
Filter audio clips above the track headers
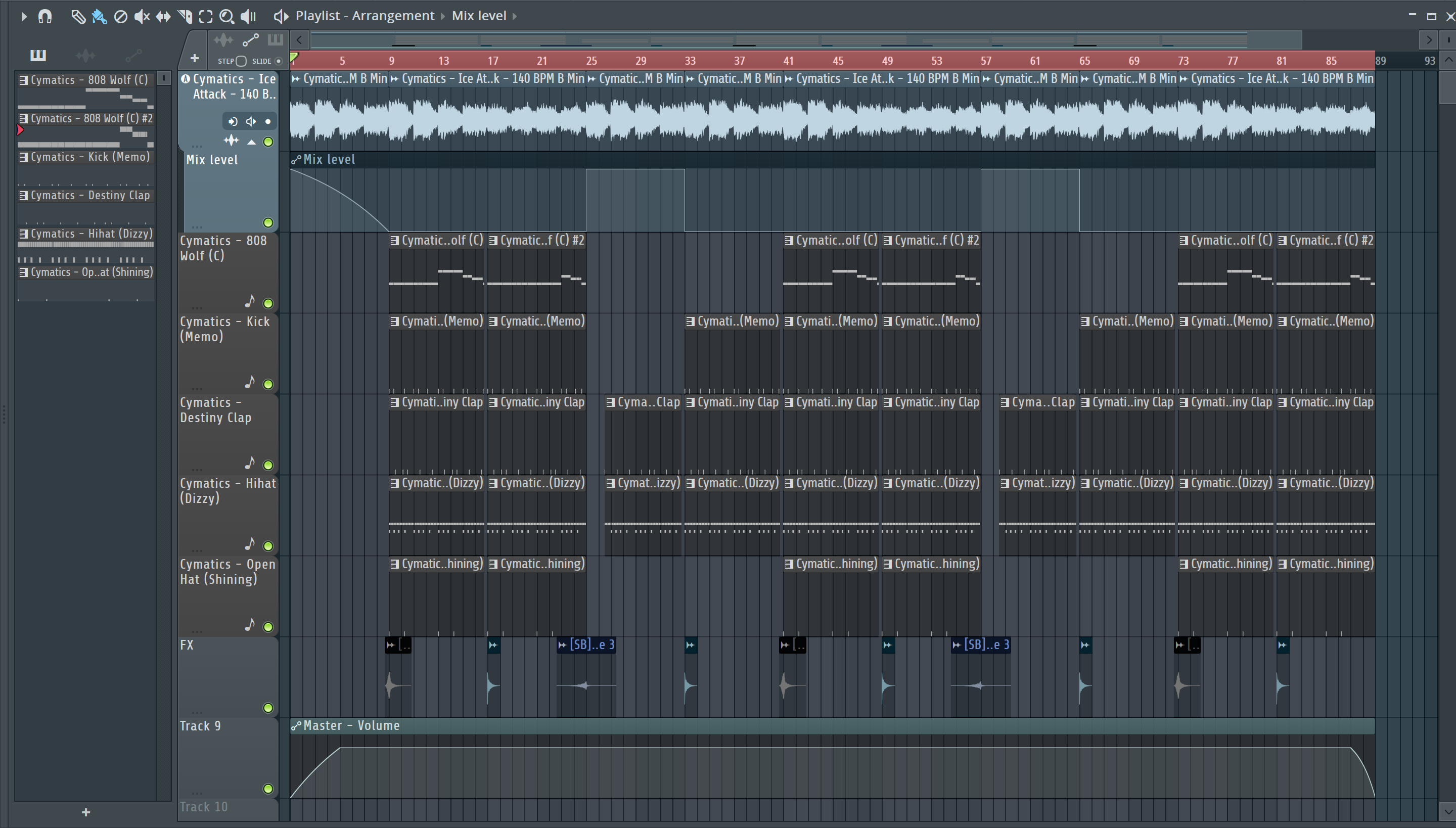click(x=223, y=40)
